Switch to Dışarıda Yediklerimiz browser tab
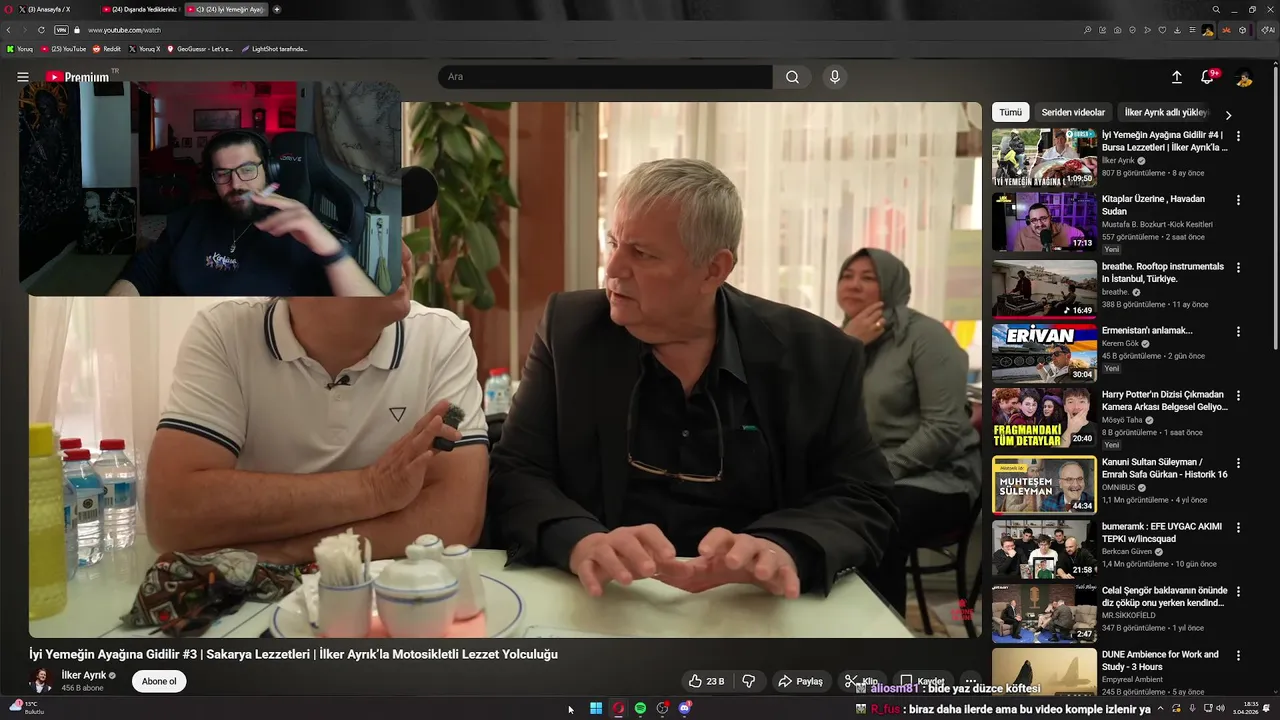This screenshot has width=1280, height=720. tap(140, 9)
